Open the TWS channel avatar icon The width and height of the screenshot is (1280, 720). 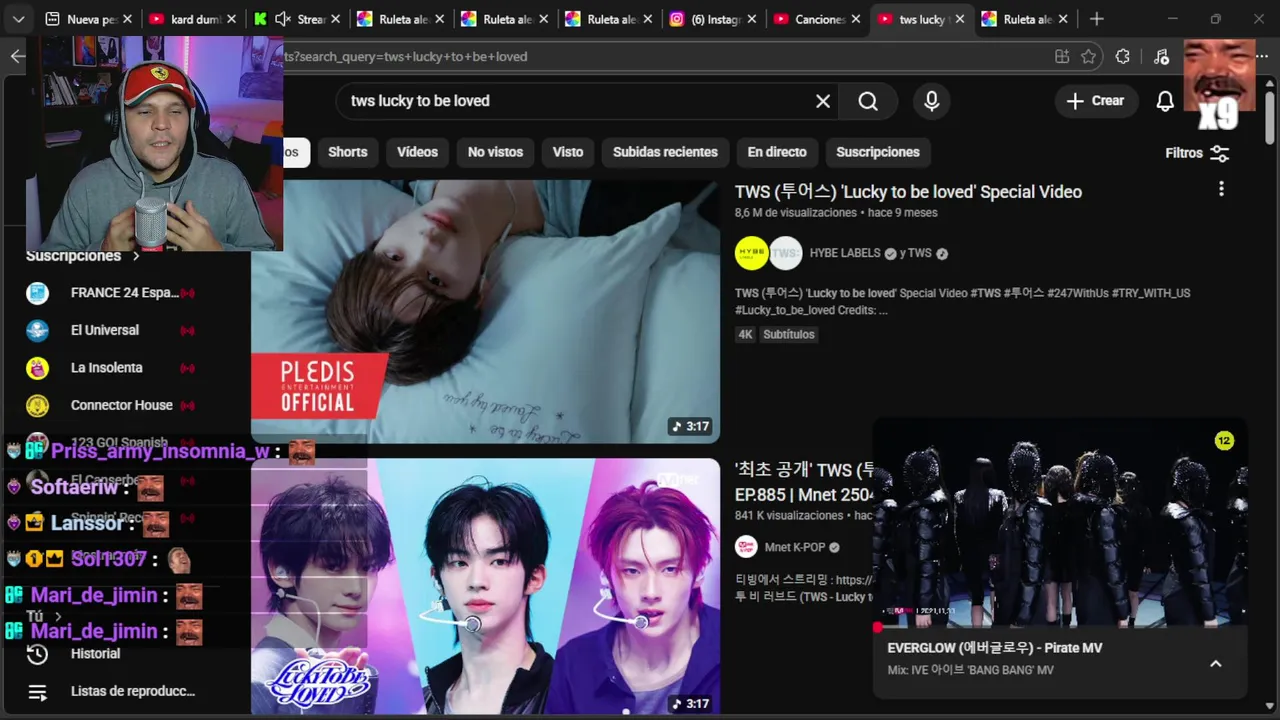click(786, 253)
